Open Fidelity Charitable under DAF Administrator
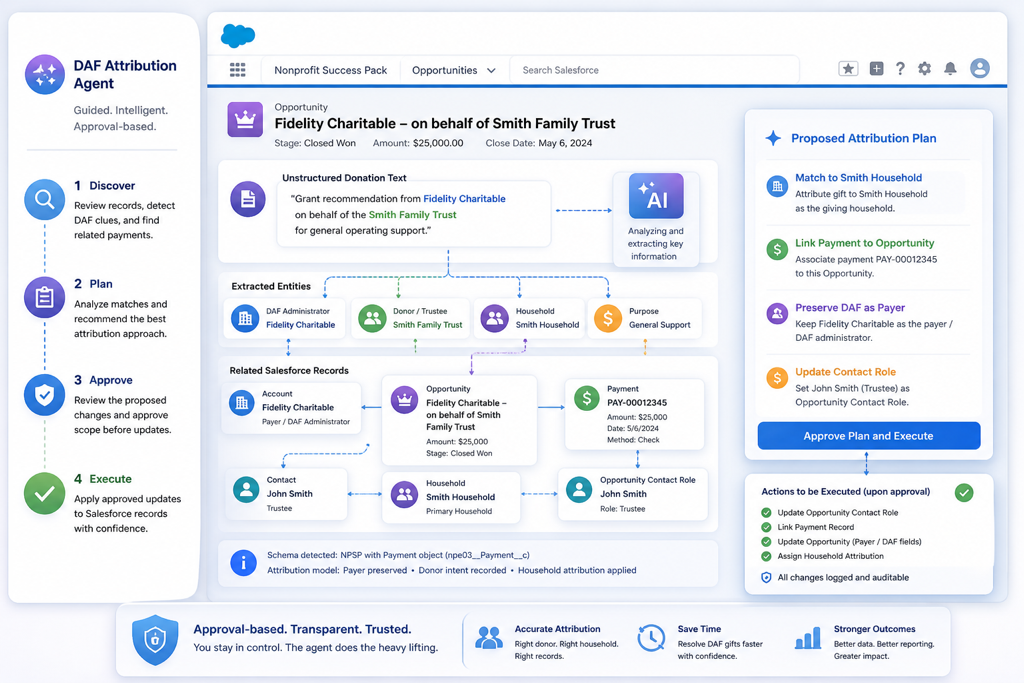The image size is (1024, 683). (x=300, y=325)
